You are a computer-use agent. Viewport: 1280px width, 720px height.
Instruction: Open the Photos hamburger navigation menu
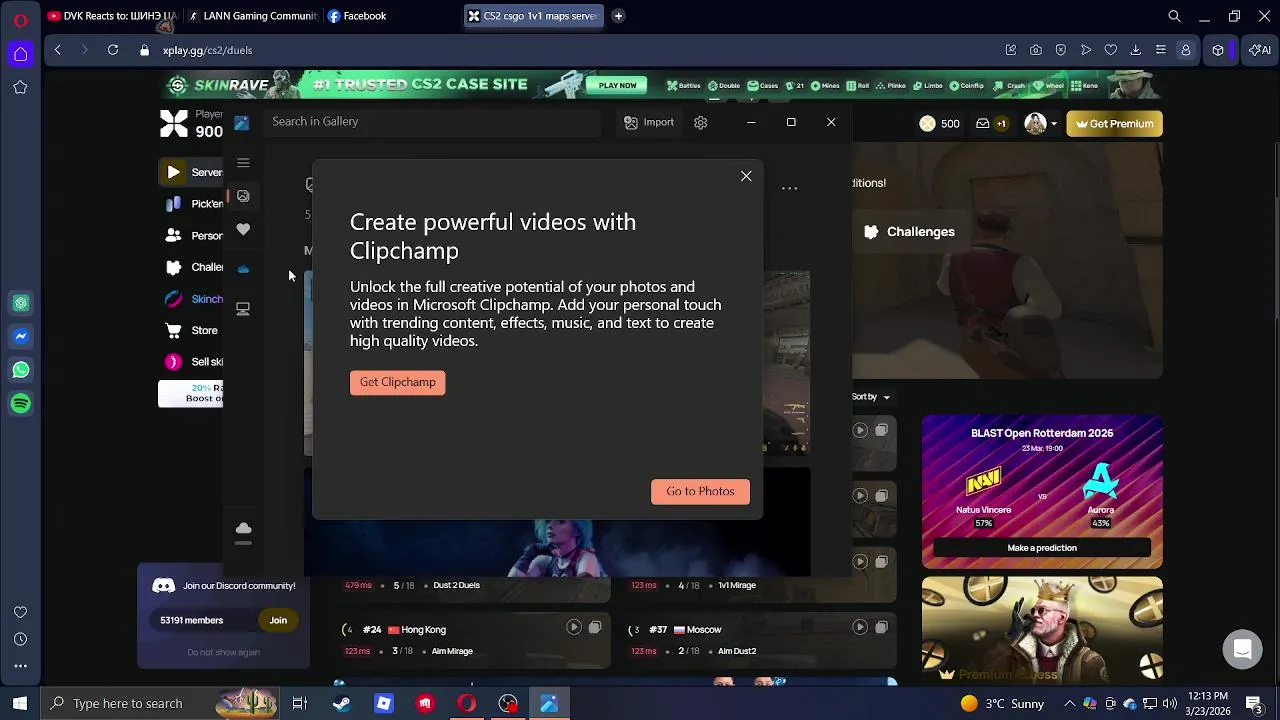pyautogui.click(x=243, y=163)
